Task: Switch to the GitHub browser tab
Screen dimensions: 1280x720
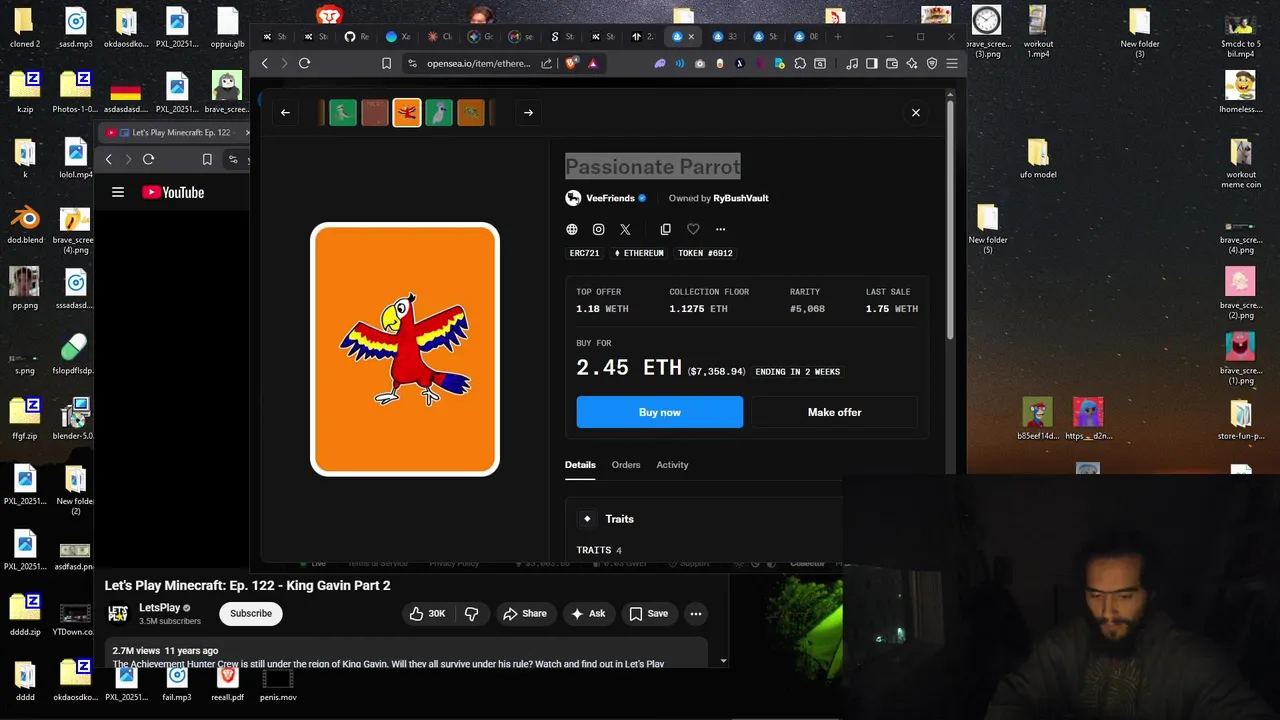Action: [x=356, y=37]
